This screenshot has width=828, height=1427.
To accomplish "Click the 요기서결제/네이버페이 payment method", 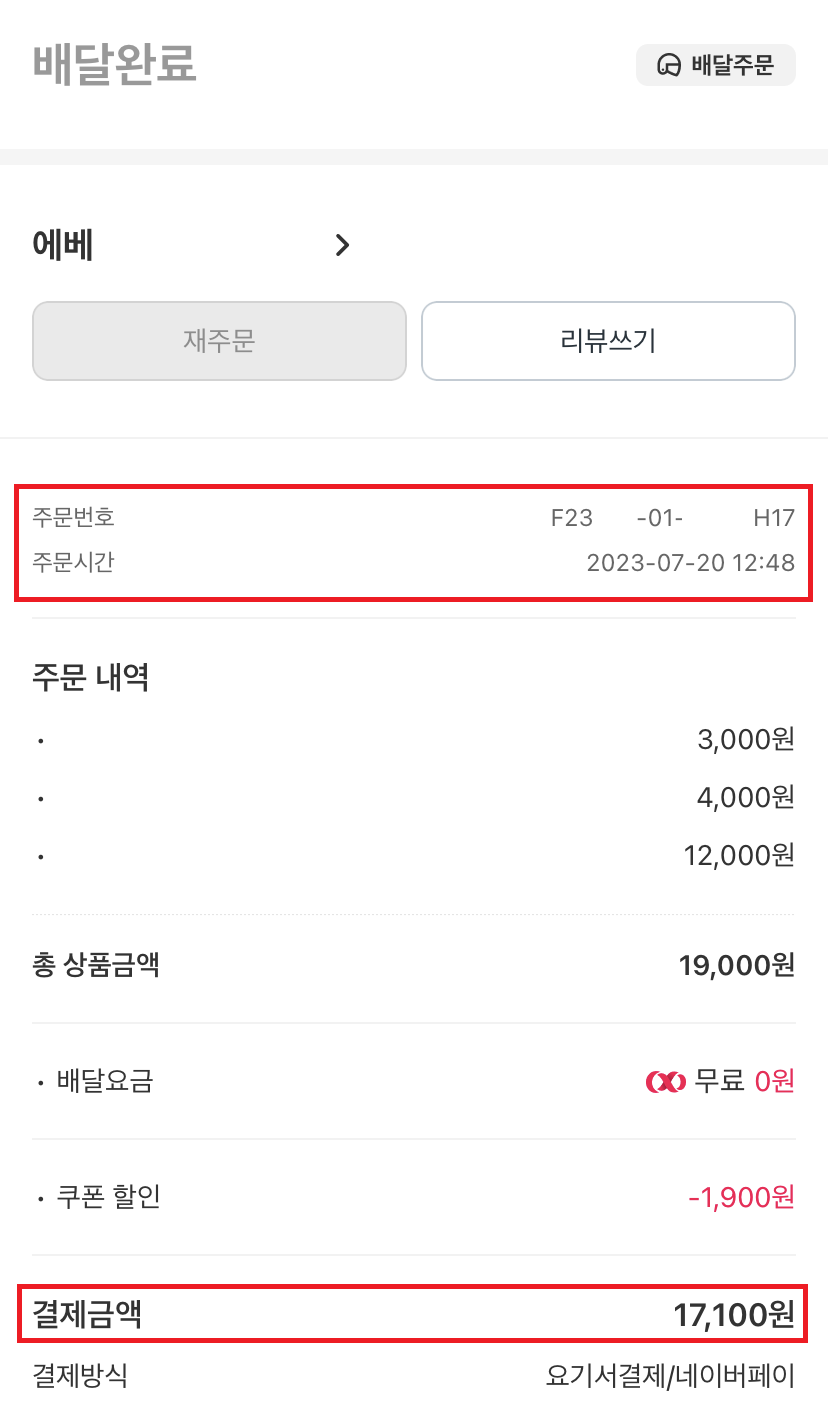I will pos(670,1376).
